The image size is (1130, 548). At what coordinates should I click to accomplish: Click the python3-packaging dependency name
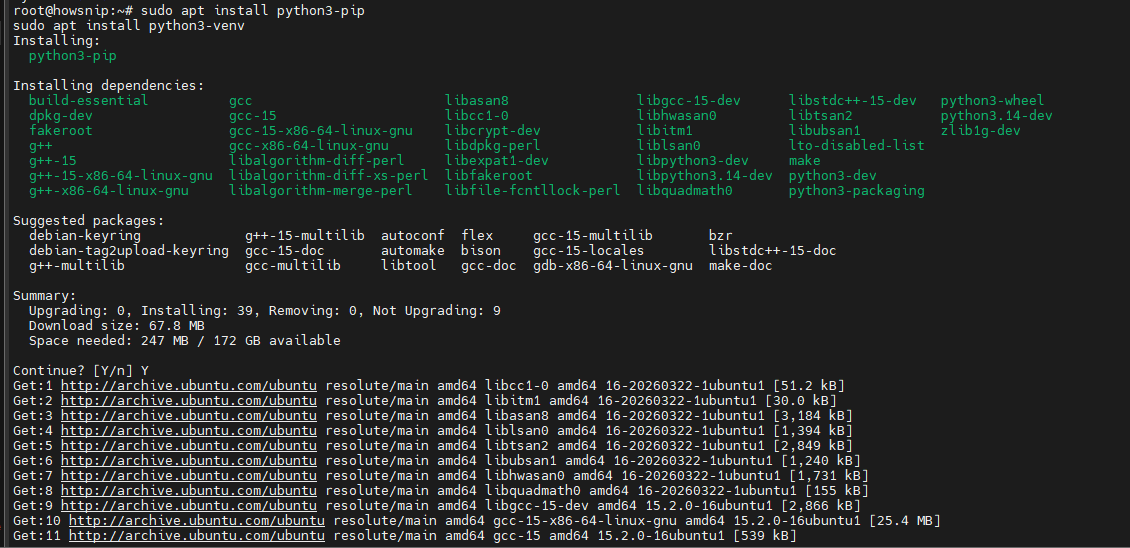coord(857,191)
